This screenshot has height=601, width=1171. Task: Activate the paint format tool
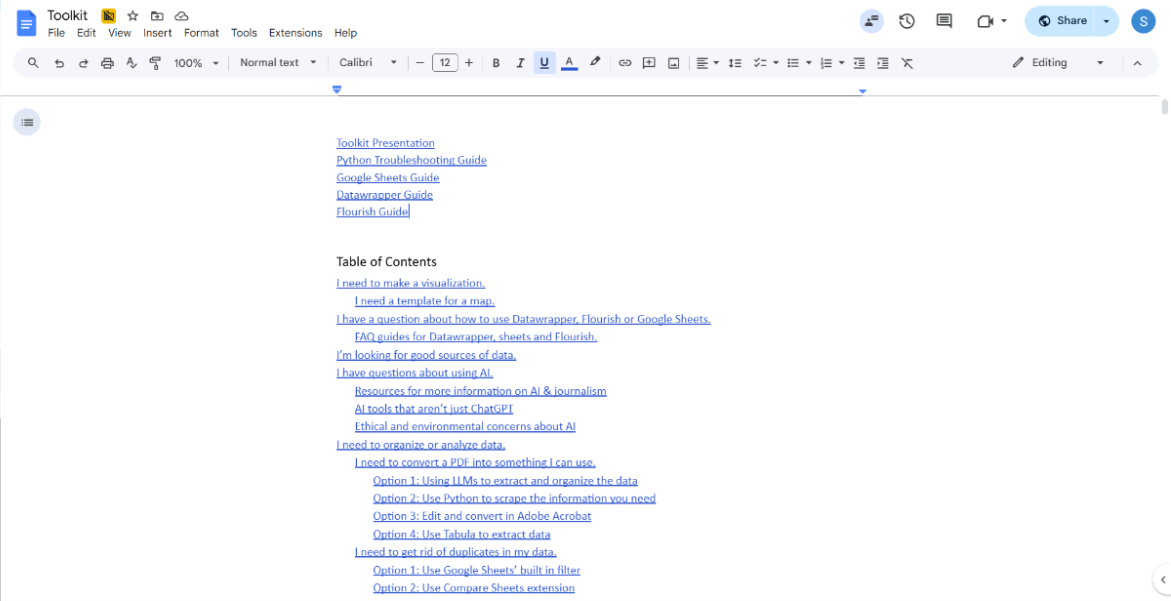tap(155, 63)
